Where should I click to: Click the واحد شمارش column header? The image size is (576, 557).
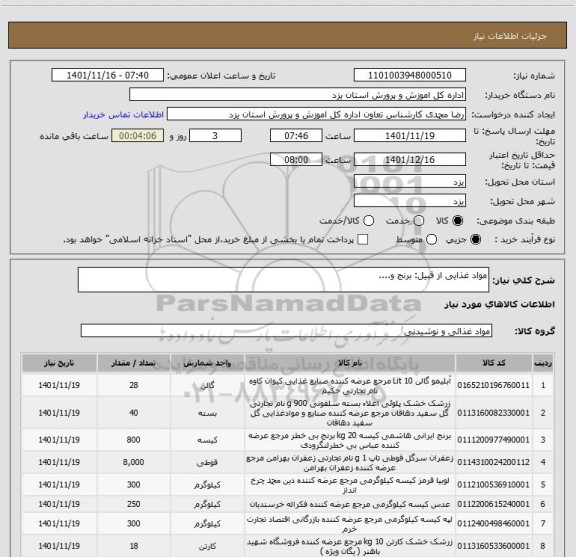[x=207, y=363]
